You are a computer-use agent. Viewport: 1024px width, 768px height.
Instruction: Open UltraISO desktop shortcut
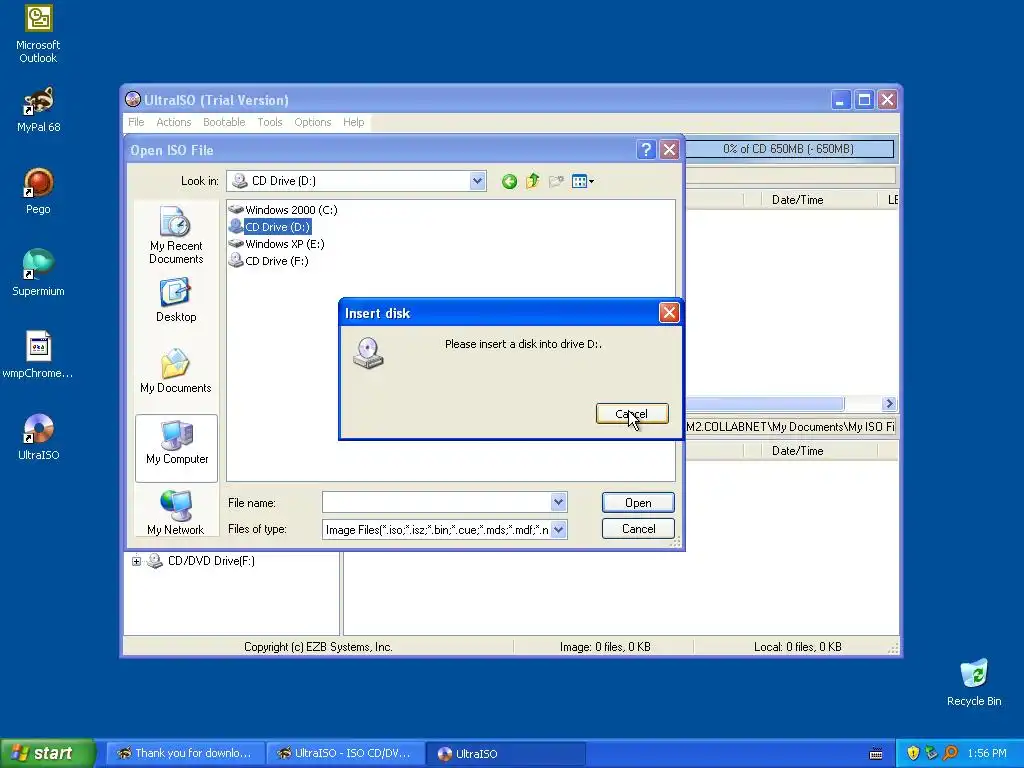click(x=38, y=437)
